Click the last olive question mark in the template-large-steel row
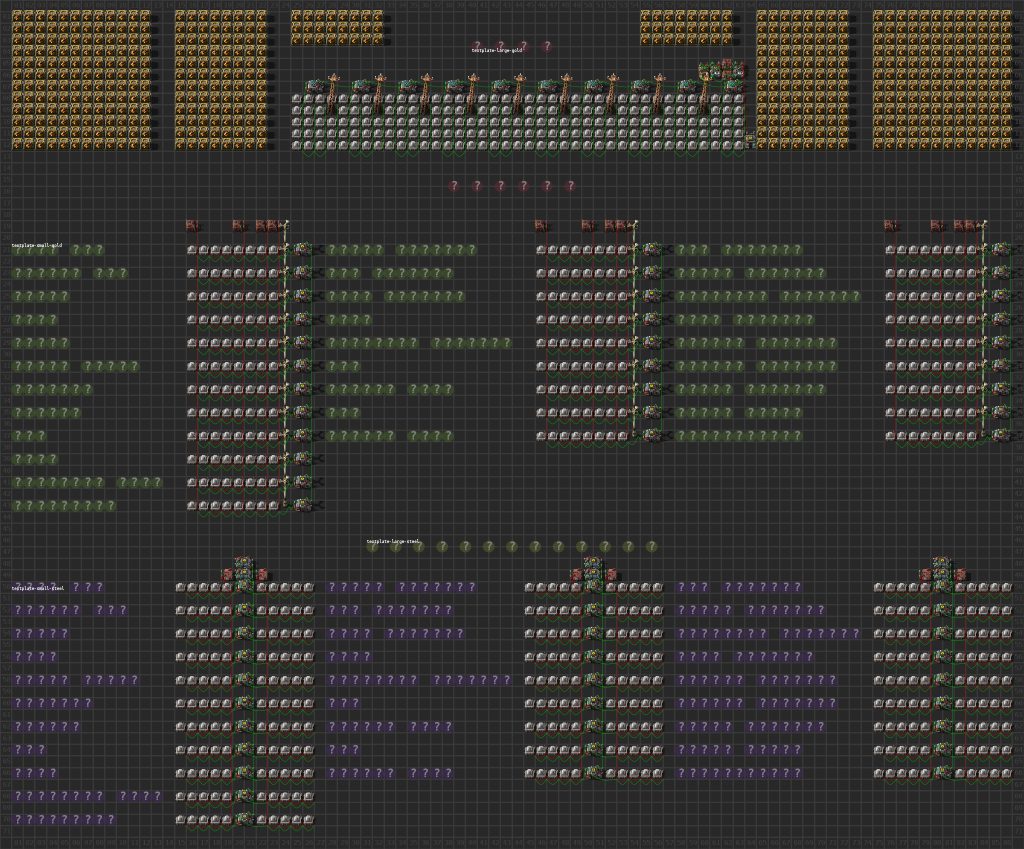This screenshot has height=849, width=1024. pos(651,547)
